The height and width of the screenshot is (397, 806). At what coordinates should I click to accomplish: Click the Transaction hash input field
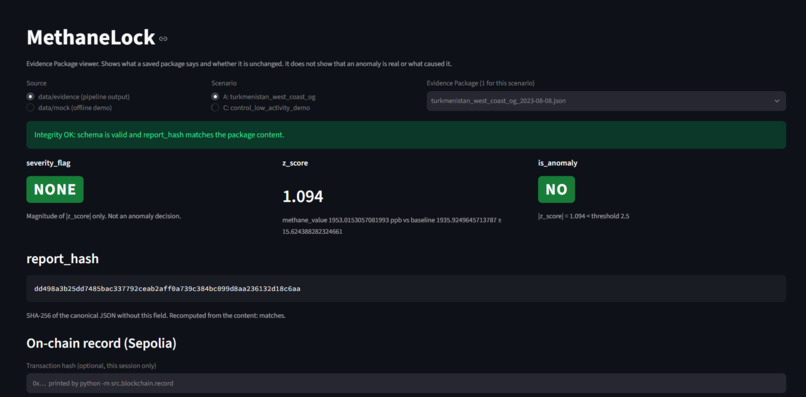pyautogui.click(x=406, y=383)
